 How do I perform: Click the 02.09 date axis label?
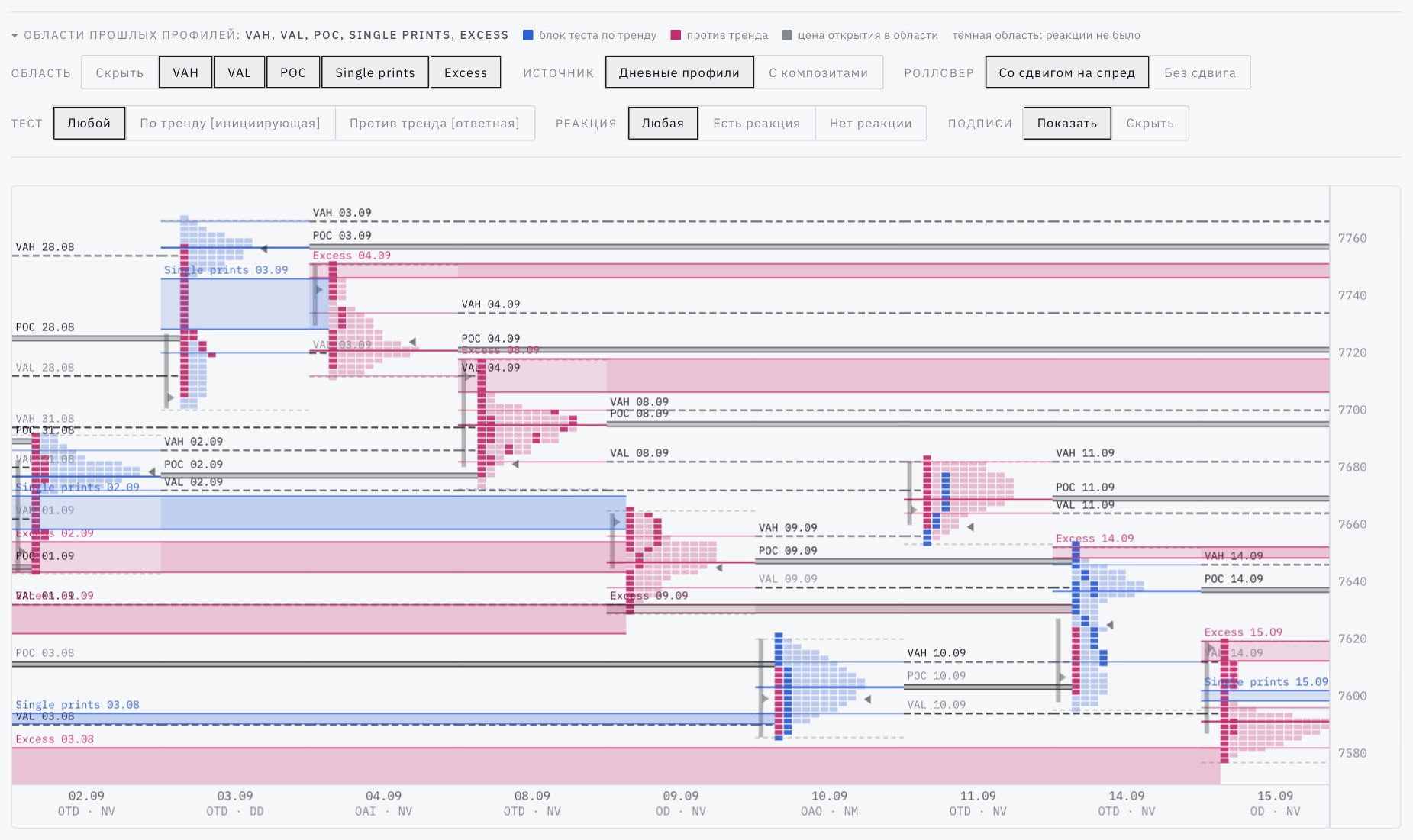click(x=86, y=796)
